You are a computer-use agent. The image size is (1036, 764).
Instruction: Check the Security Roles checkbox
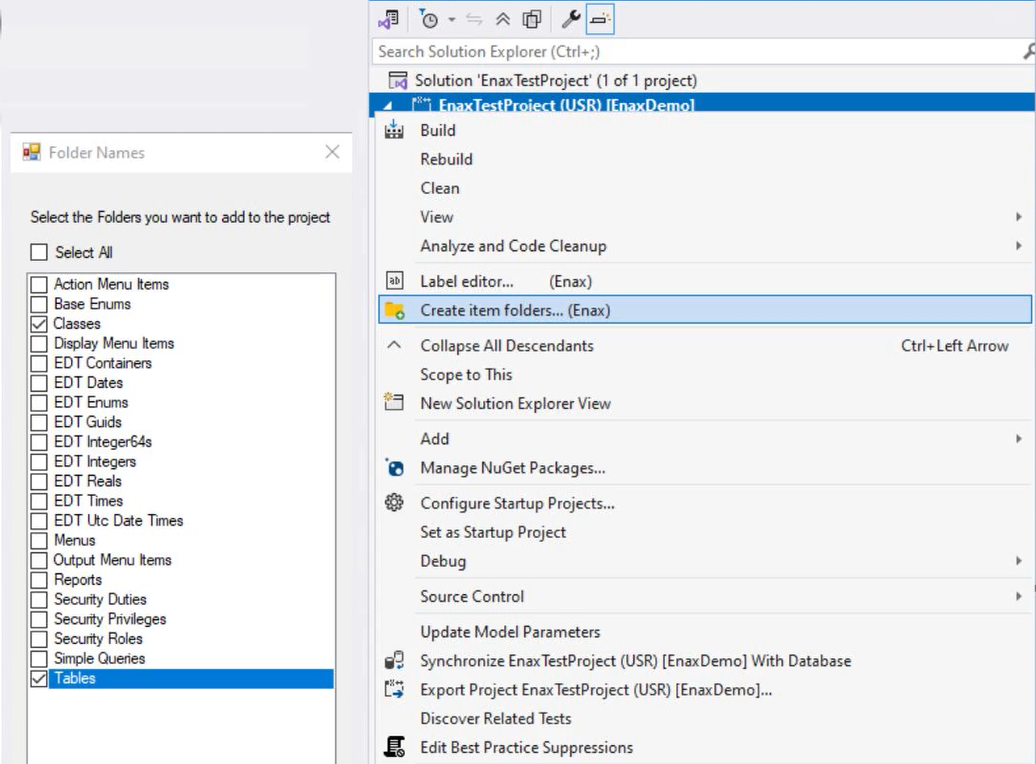point(39,639)
